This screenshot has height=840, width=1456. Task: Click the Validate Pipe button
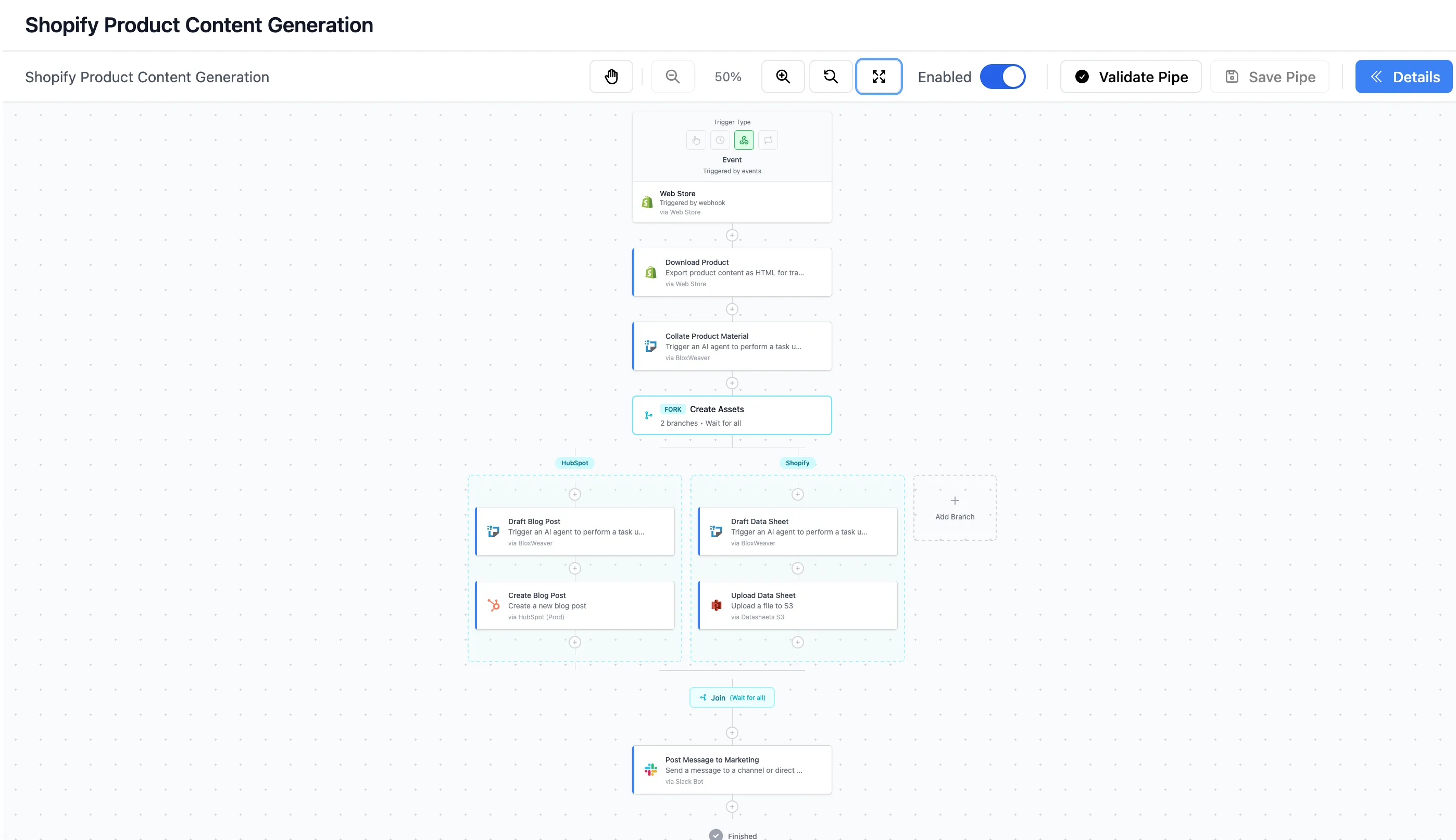pos(1130,76)
